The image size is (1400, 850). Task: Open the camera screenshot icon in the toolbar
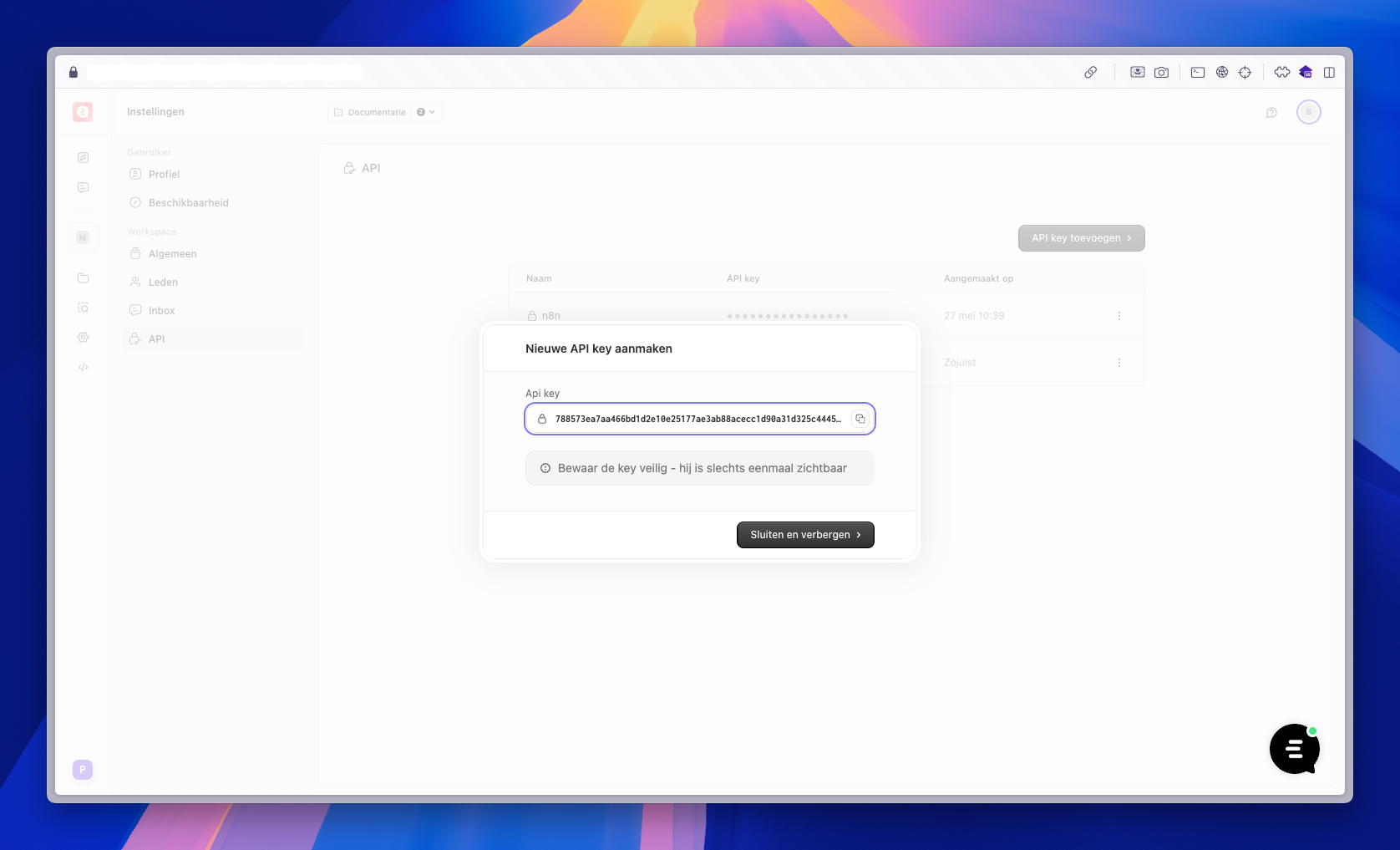point(1161,73)
